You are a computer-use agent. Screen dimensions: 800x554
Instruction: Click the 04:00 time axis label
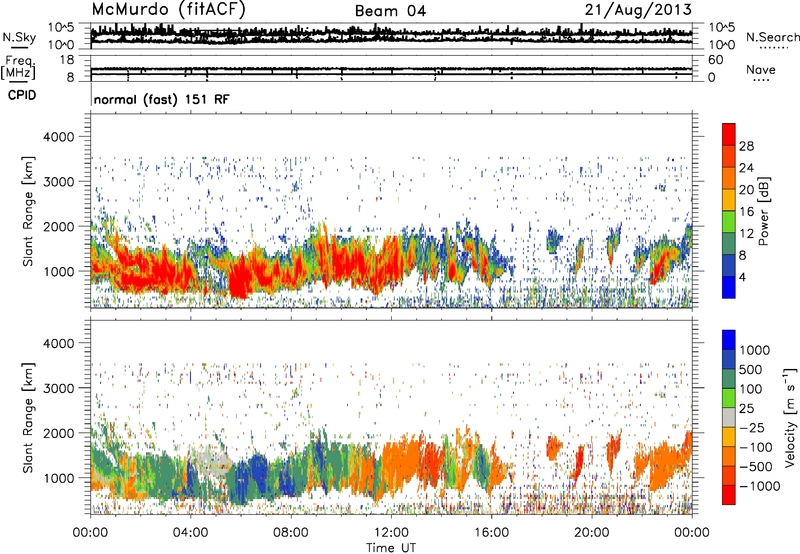190,533
